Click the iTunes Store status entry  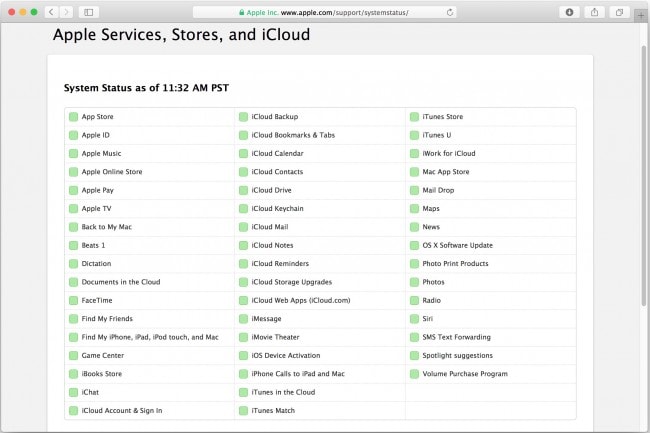[x=442, y=117]
